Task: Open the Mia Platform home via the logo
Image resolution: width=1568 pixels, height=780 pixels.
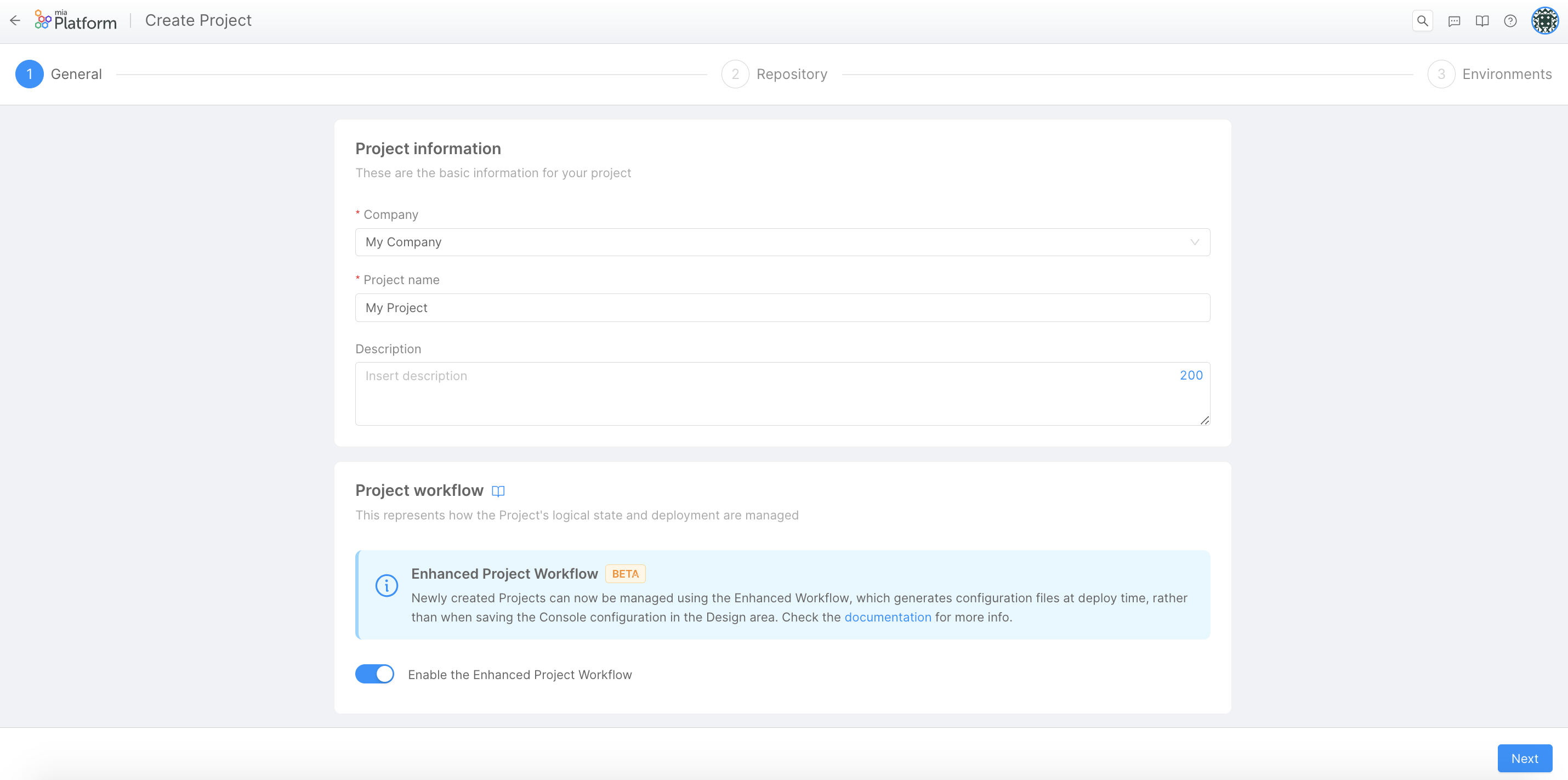Action: (76, 20)
